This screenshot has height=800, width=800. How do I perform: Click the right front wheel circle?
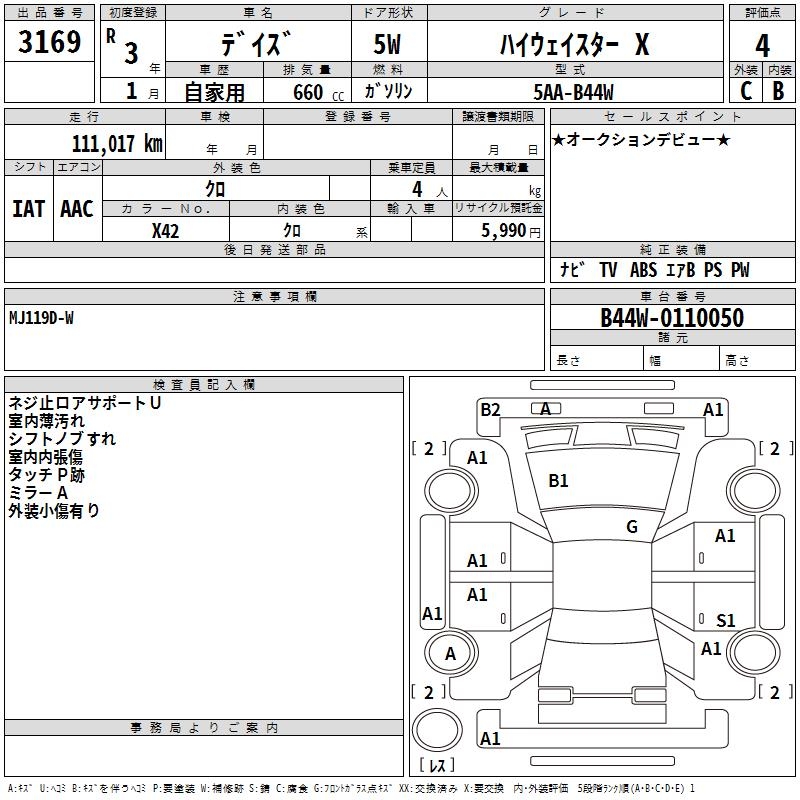tap(753, 490)
